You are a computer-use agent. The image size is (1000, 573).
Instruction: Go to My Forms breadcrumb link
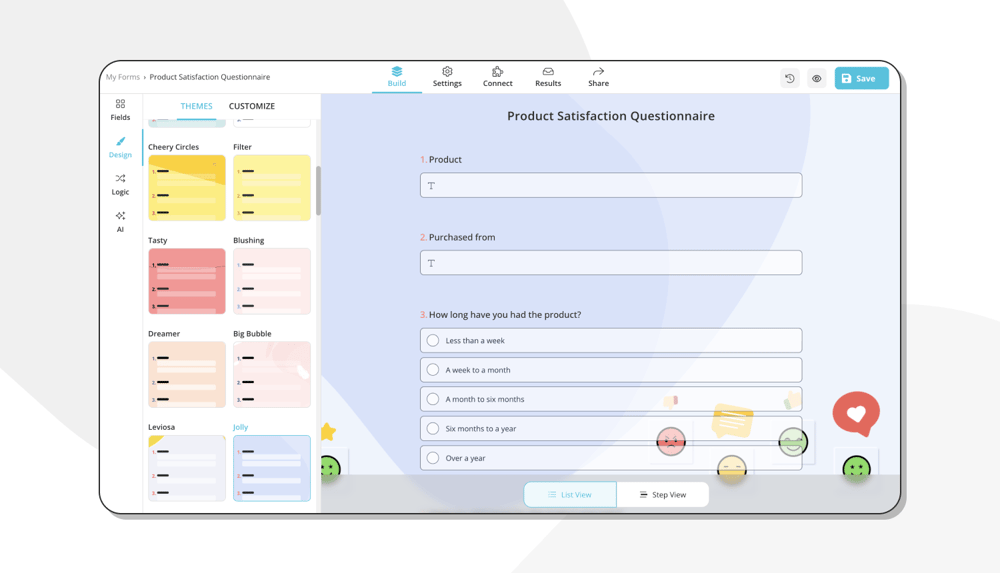pos(123,77)
